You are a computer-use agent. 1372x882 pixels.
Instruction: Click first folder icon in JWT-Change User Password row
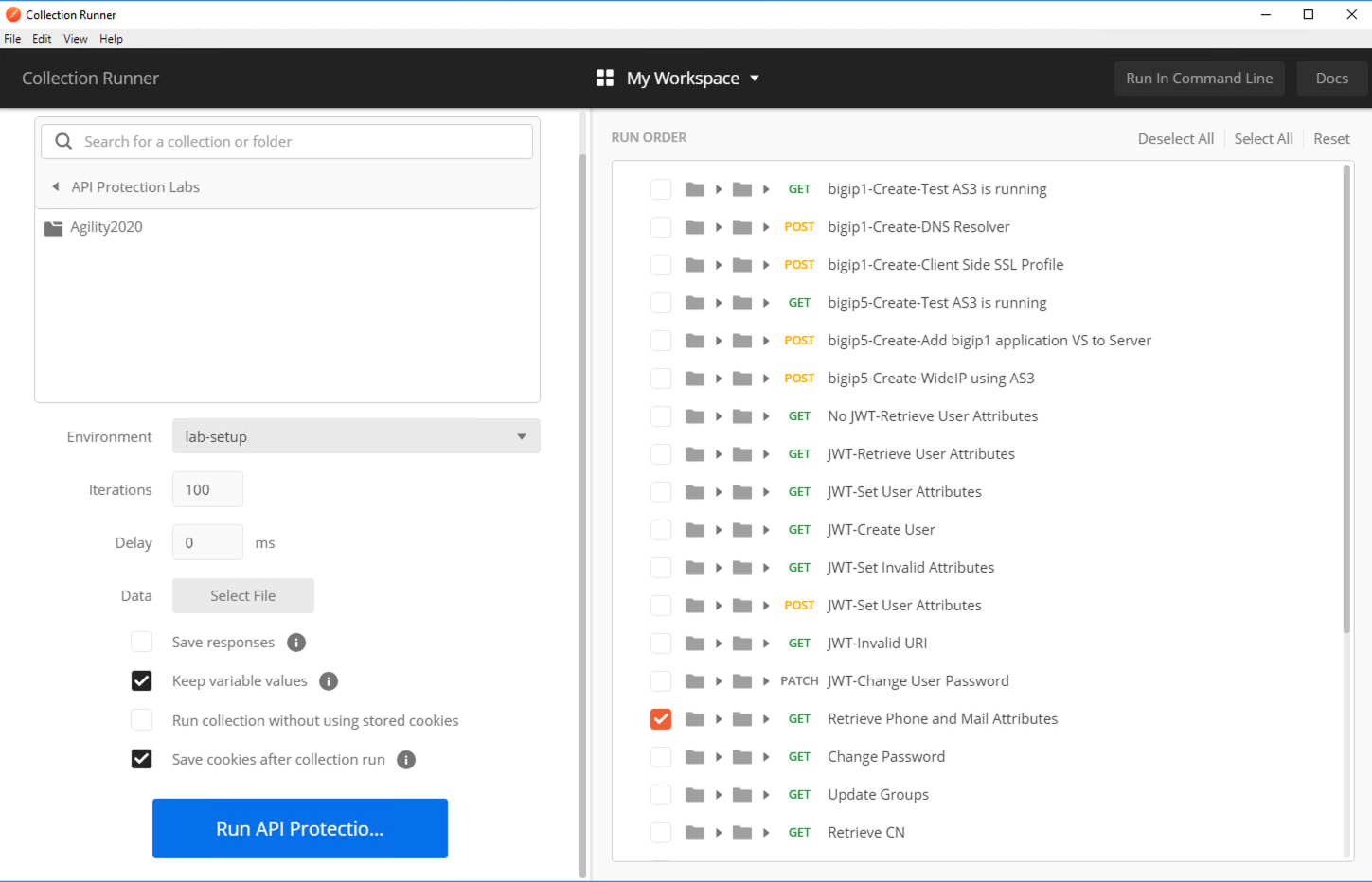695,681
